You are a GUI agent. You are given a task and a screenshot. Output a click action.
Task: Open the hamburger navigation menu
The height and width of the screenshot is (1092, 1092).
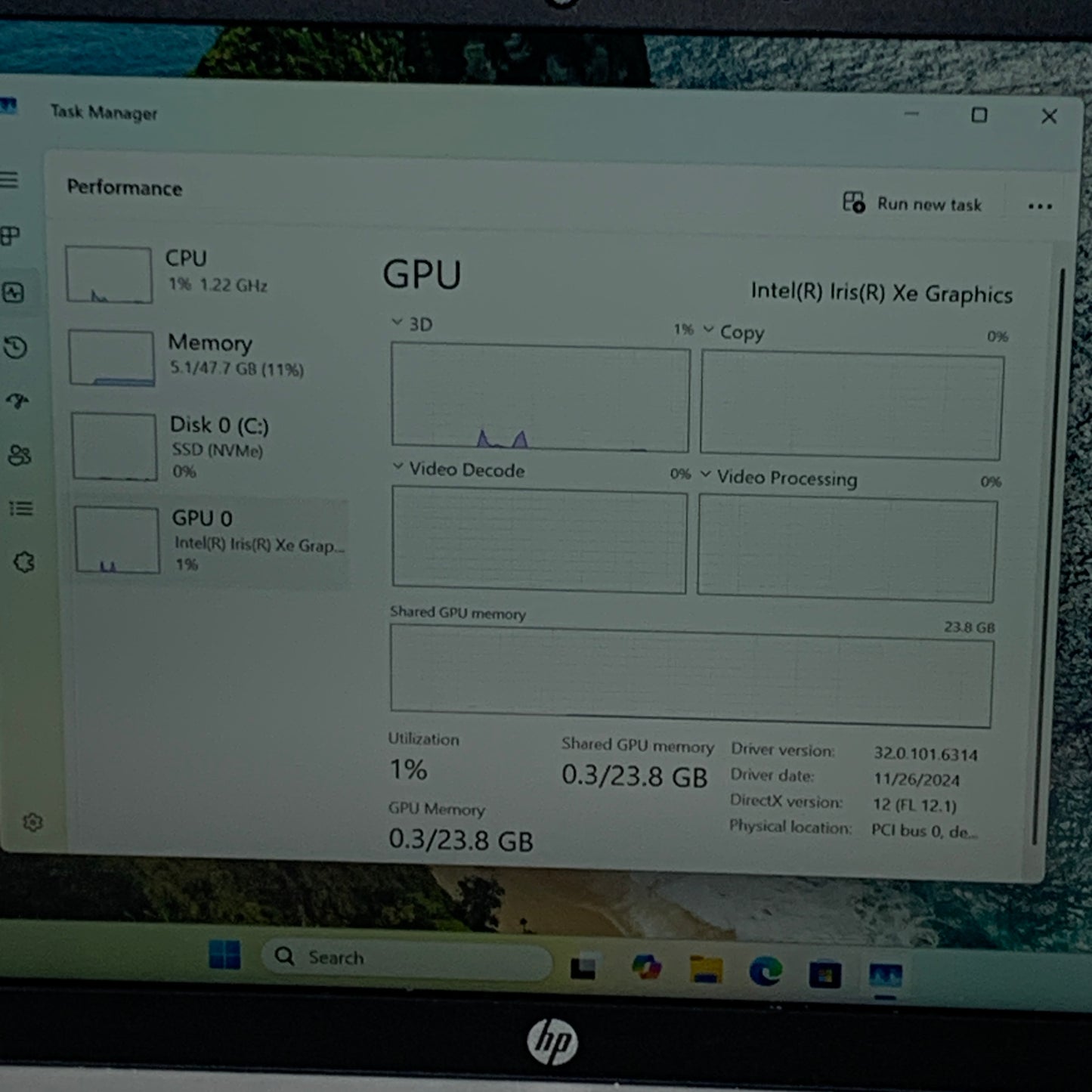tap(9, 180)
